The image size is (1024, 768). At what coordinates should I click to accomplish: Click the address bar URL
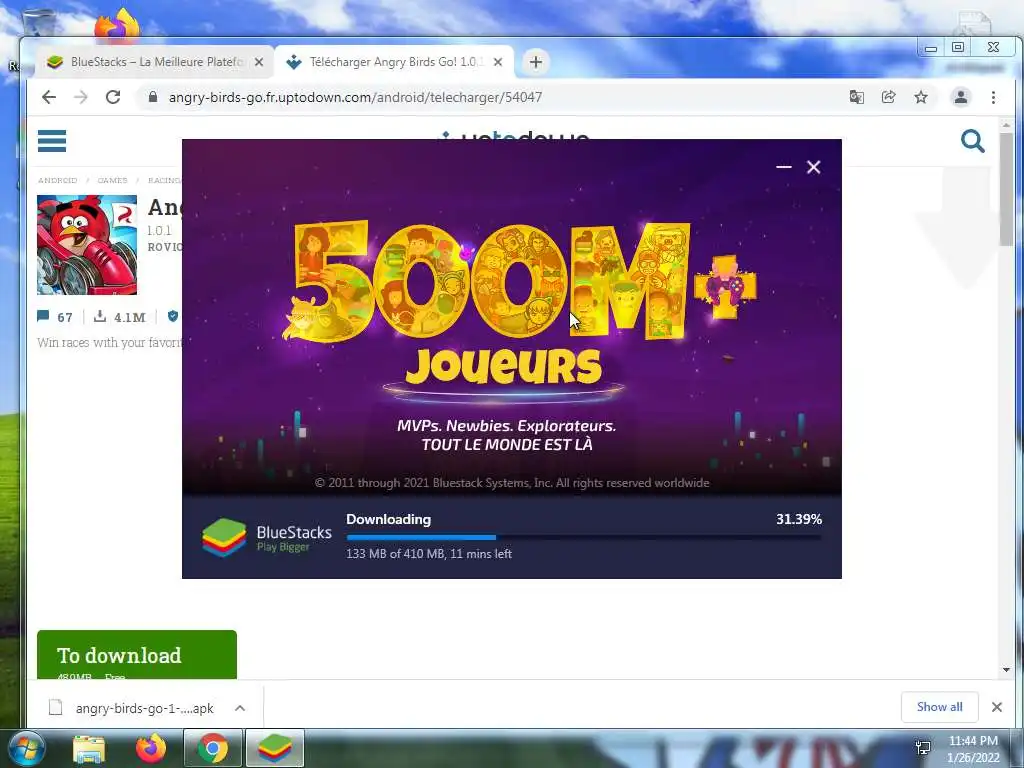click(355, 97)
